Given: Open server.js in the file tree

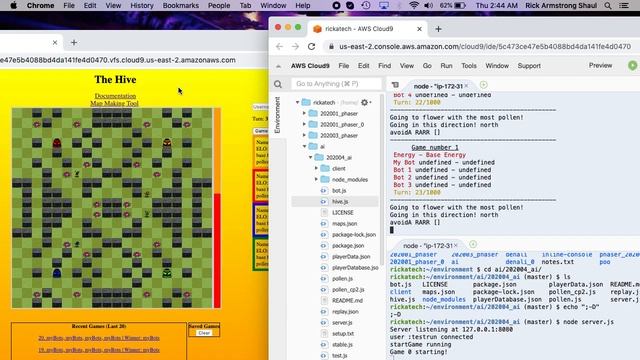Looking at the screenshot, I should pos(342,322).
